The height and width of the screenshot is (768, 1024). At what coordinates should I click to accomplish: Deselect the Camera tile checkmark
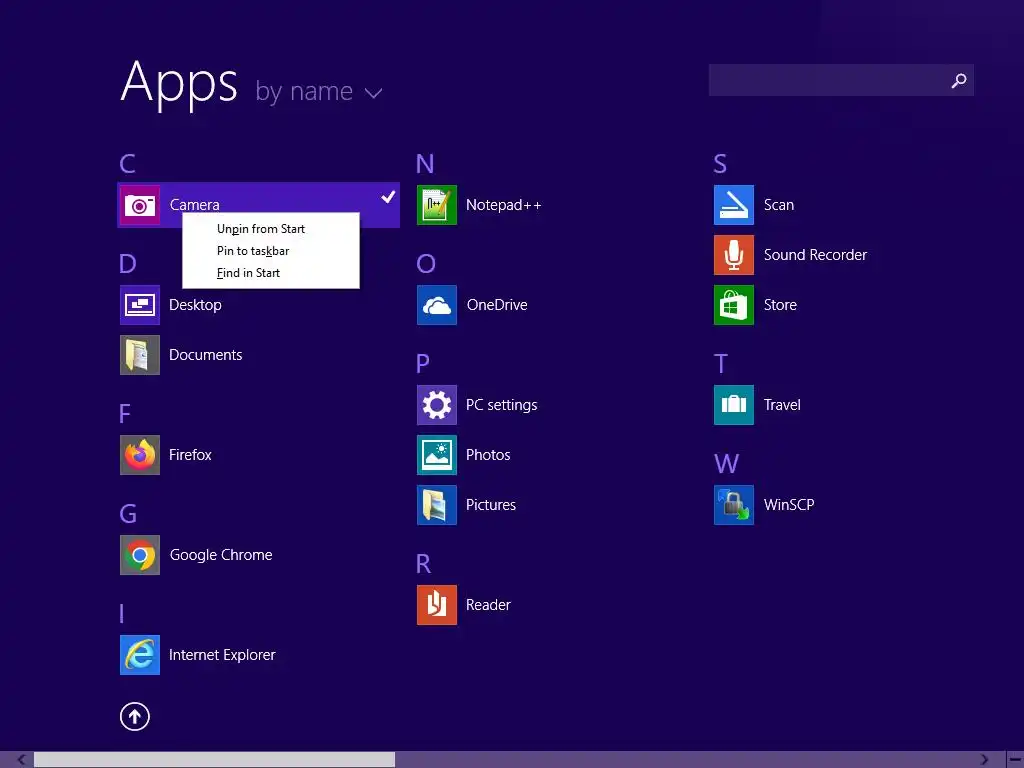pyautogui.click(x=388, y=196)
